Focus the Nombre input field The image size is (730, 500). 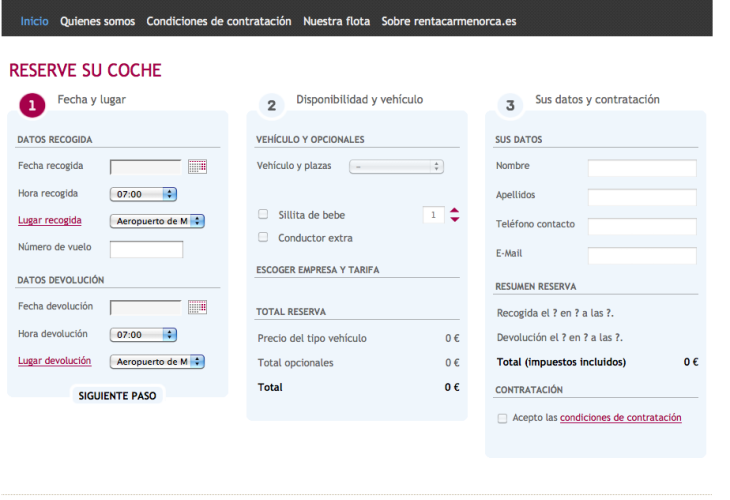[x=642, y=168]
